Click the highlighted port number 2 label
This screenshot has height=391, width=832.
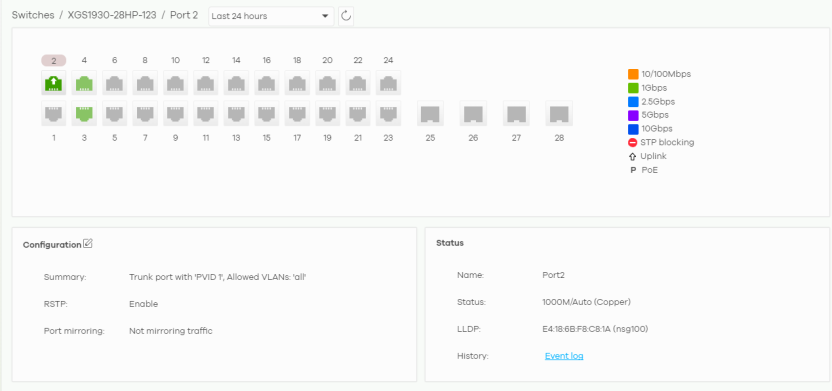click(54, 60)
